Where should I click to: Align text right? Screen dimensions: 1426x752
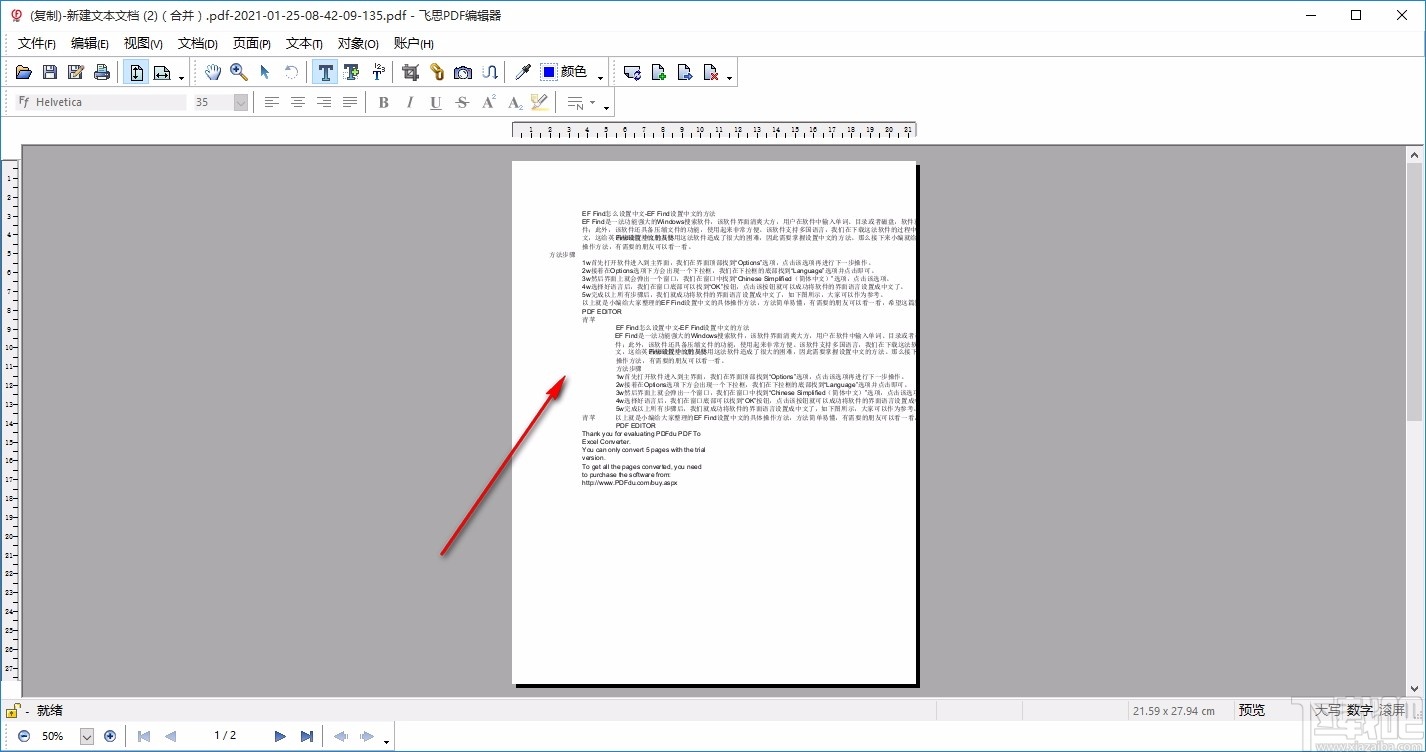[x=324, y=102]
